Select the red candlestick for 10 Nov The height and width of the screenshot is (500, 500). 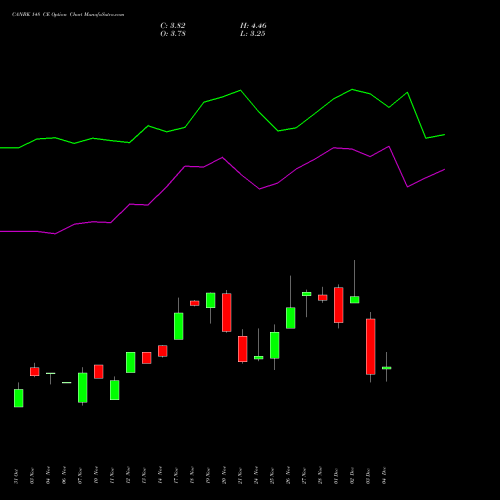point(99,371)
